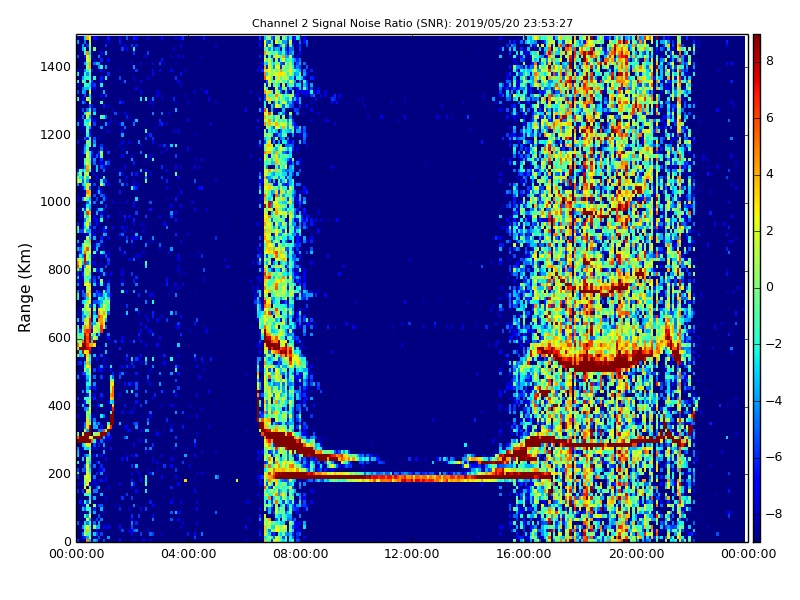Screen dimensions: 800x600
Task: Click the colorbar tick label −6
Action: (773, 457)
